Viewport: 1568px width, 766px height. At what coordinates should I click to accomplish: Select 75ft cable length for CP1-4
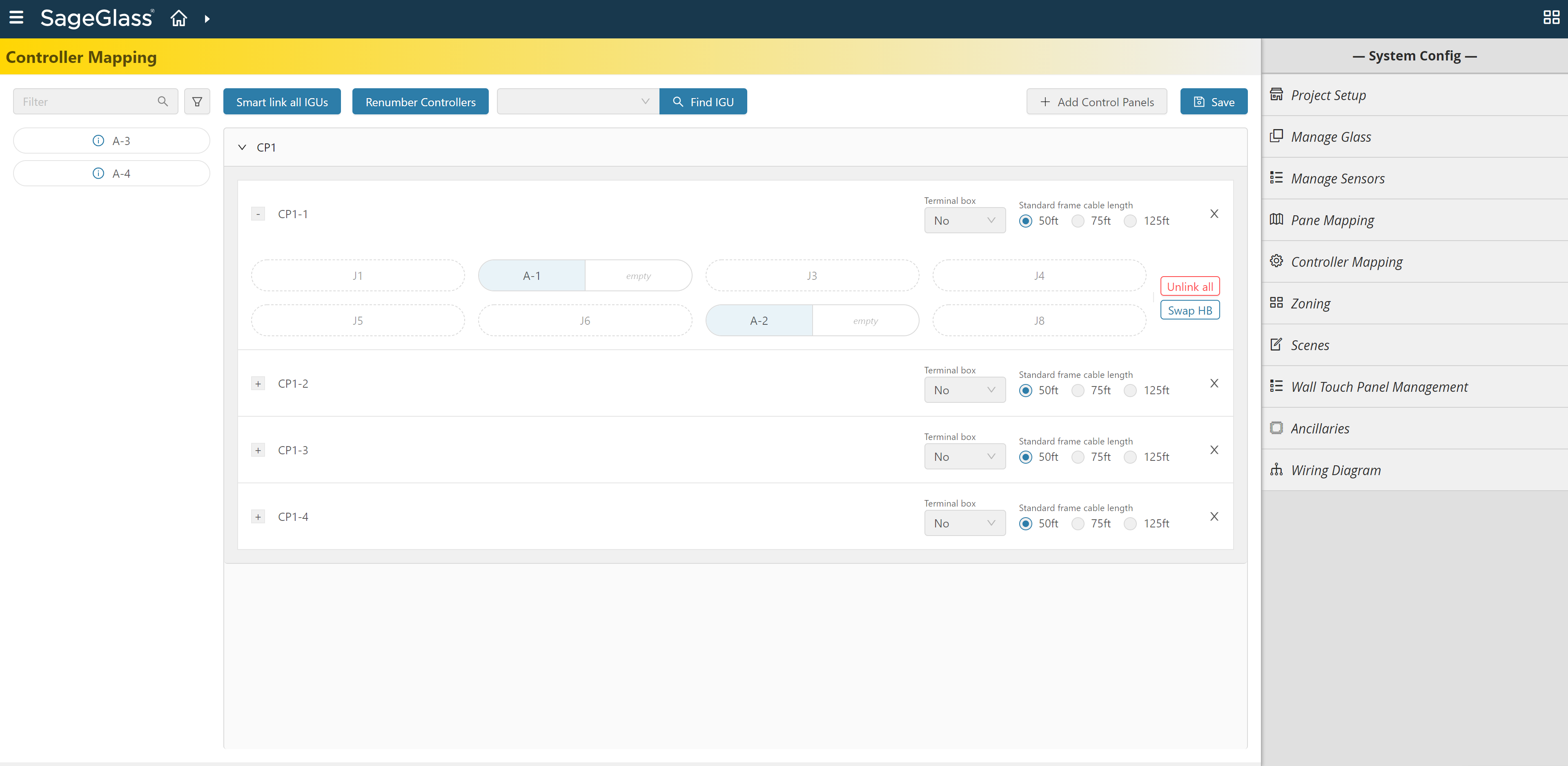1078,524
